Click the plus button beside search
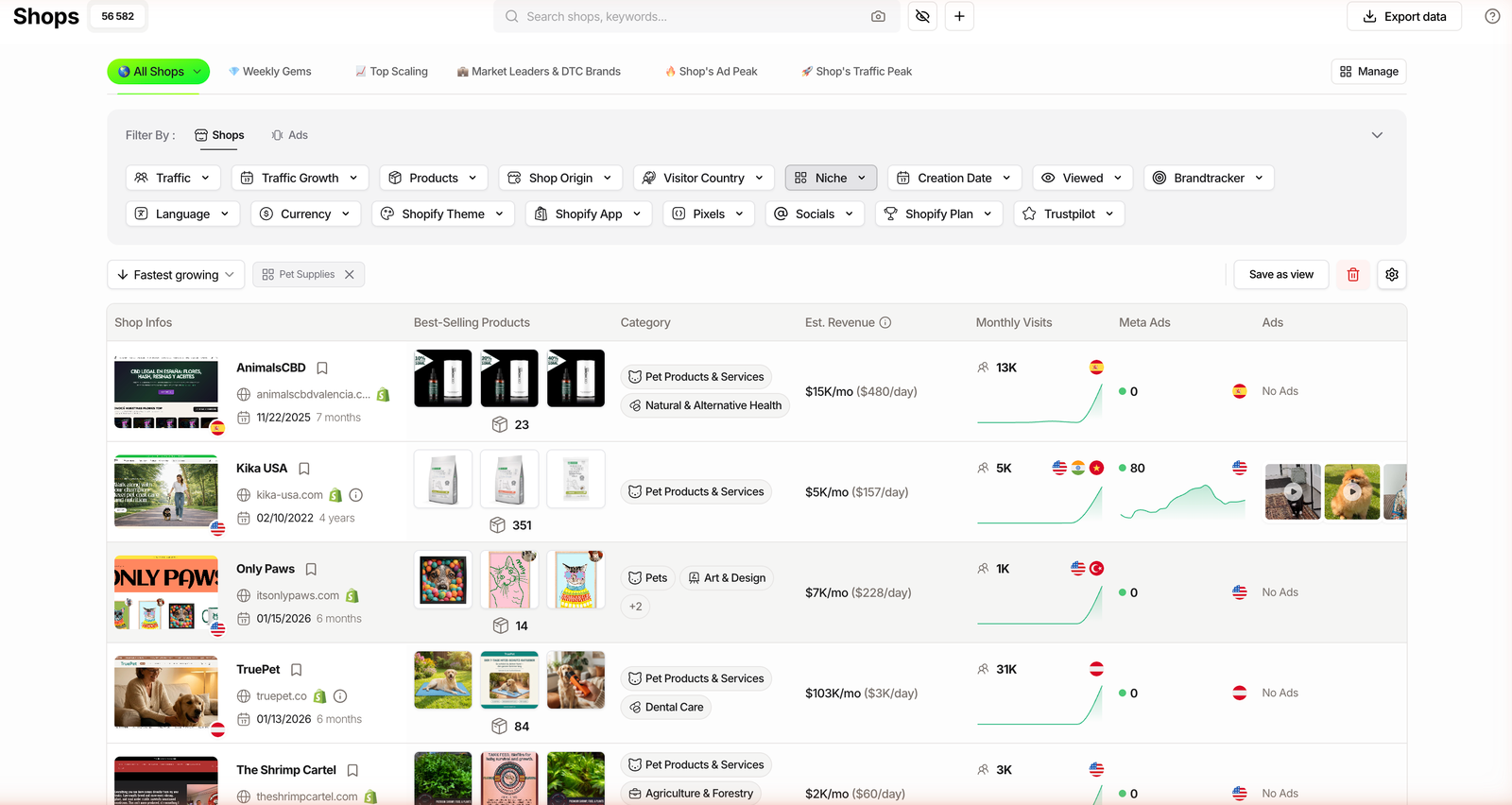 point(959,16)
